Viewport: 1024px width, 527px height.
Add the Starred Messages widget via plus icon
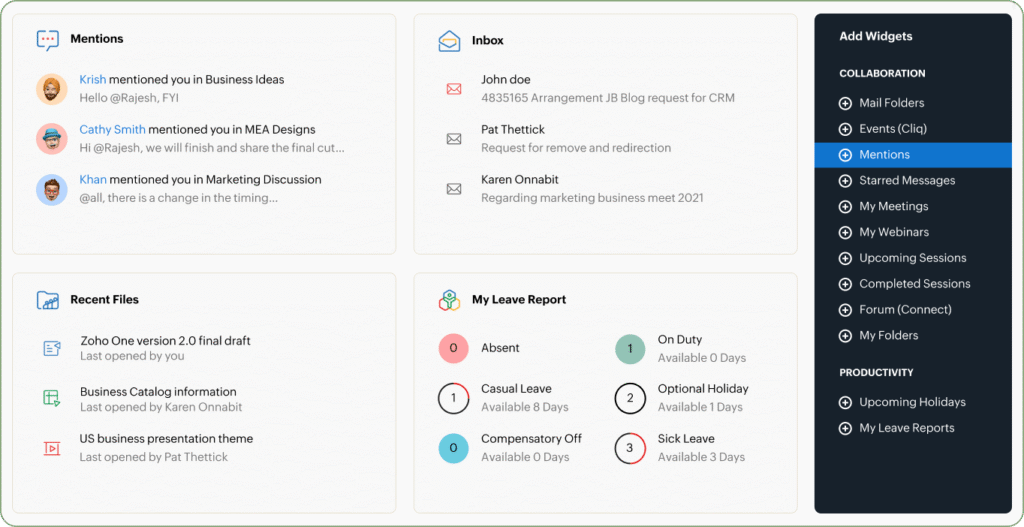tap(845, 181)
